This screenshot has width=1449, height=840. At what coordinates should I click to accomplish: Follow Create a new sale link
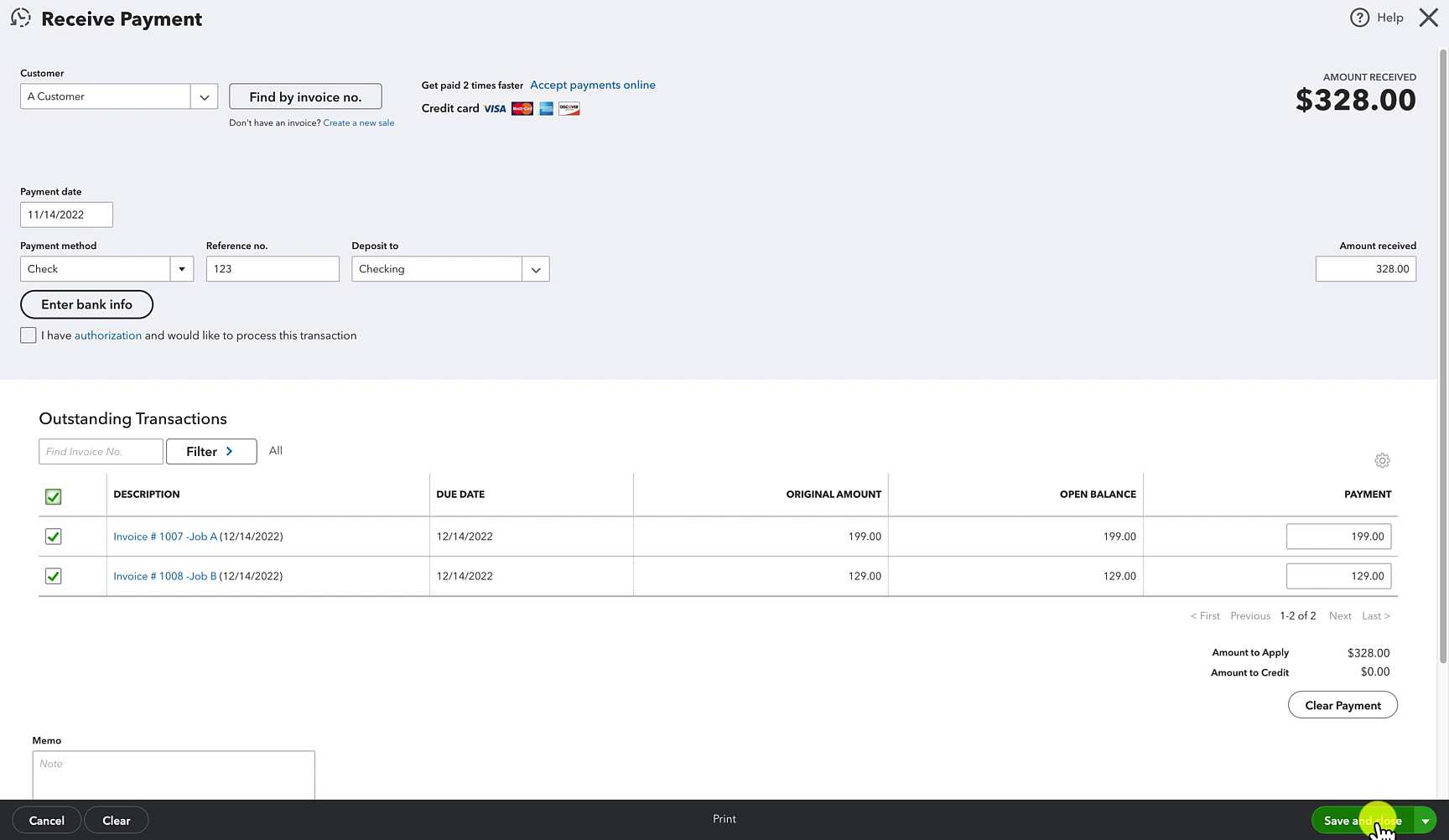click(359, 123)
